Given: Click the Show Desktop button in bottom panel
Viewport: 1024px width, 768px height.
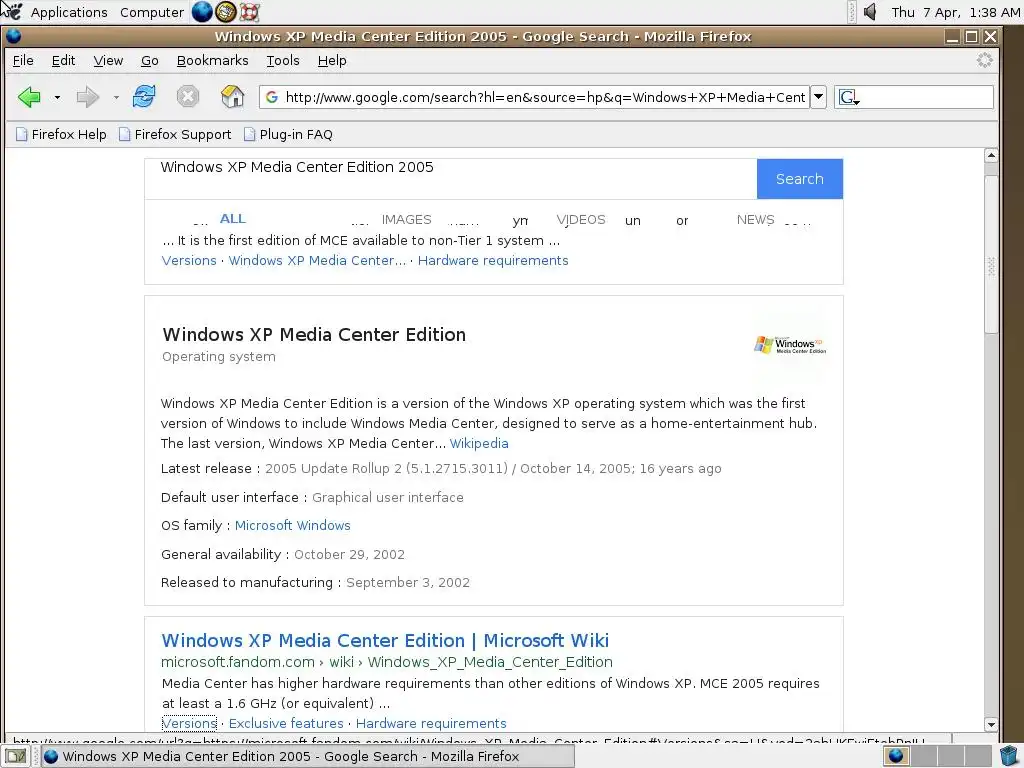Looking at the screenshot, I should [x=16, y=756].
